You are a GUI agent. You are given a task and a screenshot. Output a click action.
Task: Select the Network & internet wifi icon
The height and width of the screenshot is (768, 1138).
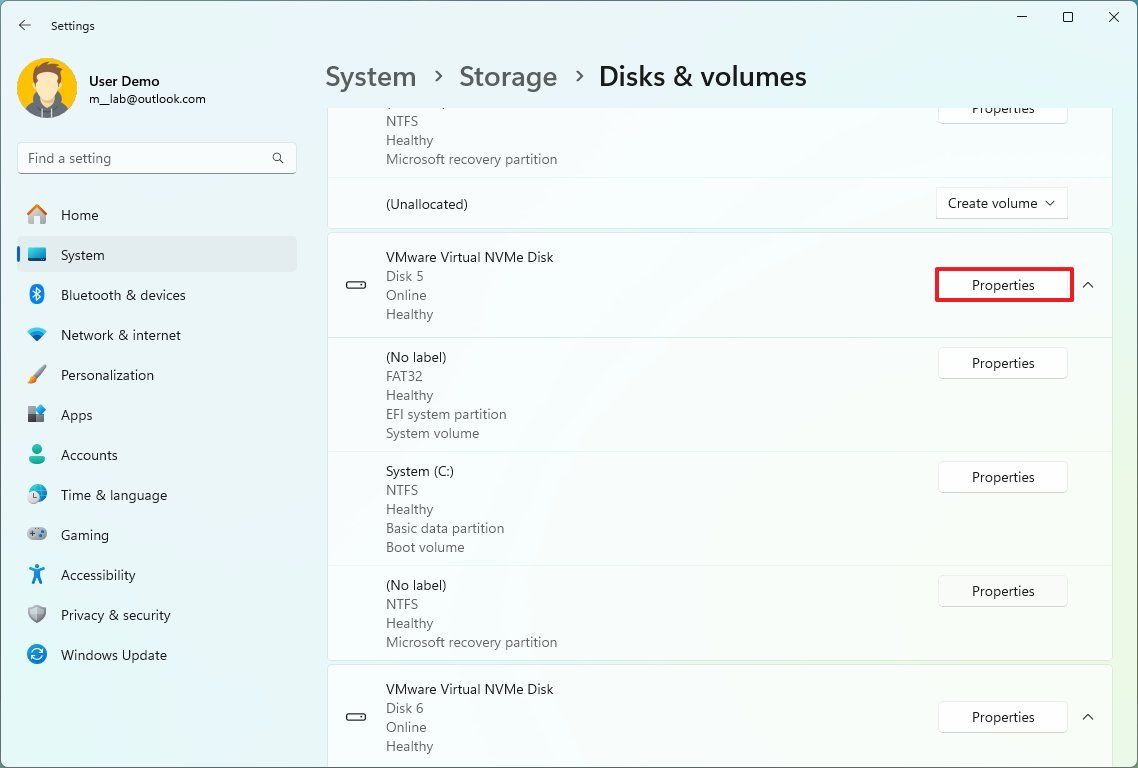[37, 335]
